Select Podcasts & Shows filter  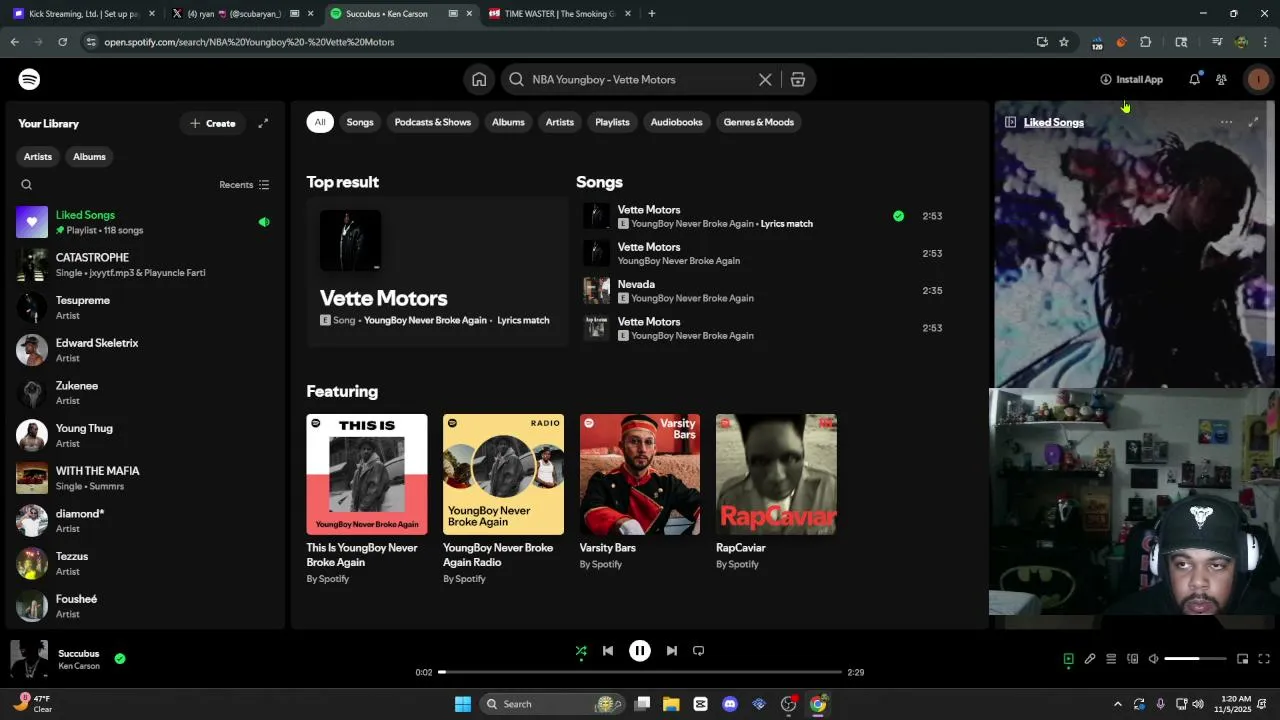point(432,122)
